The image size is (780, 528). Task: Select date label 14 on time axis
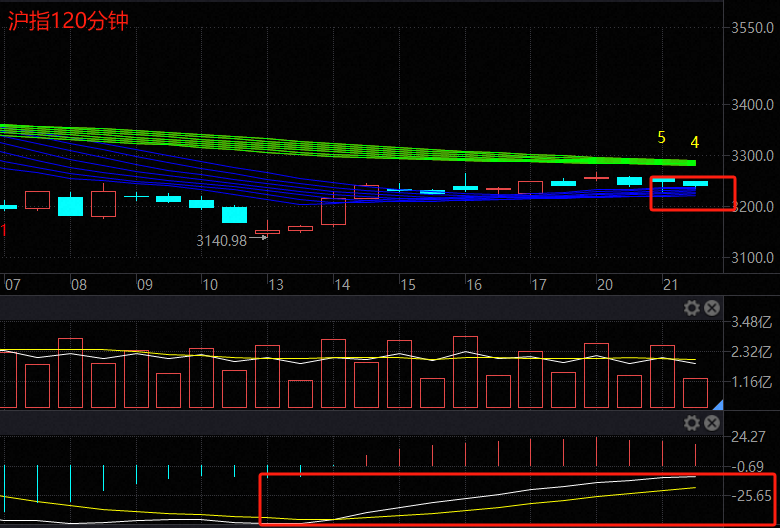pos(342,285)
